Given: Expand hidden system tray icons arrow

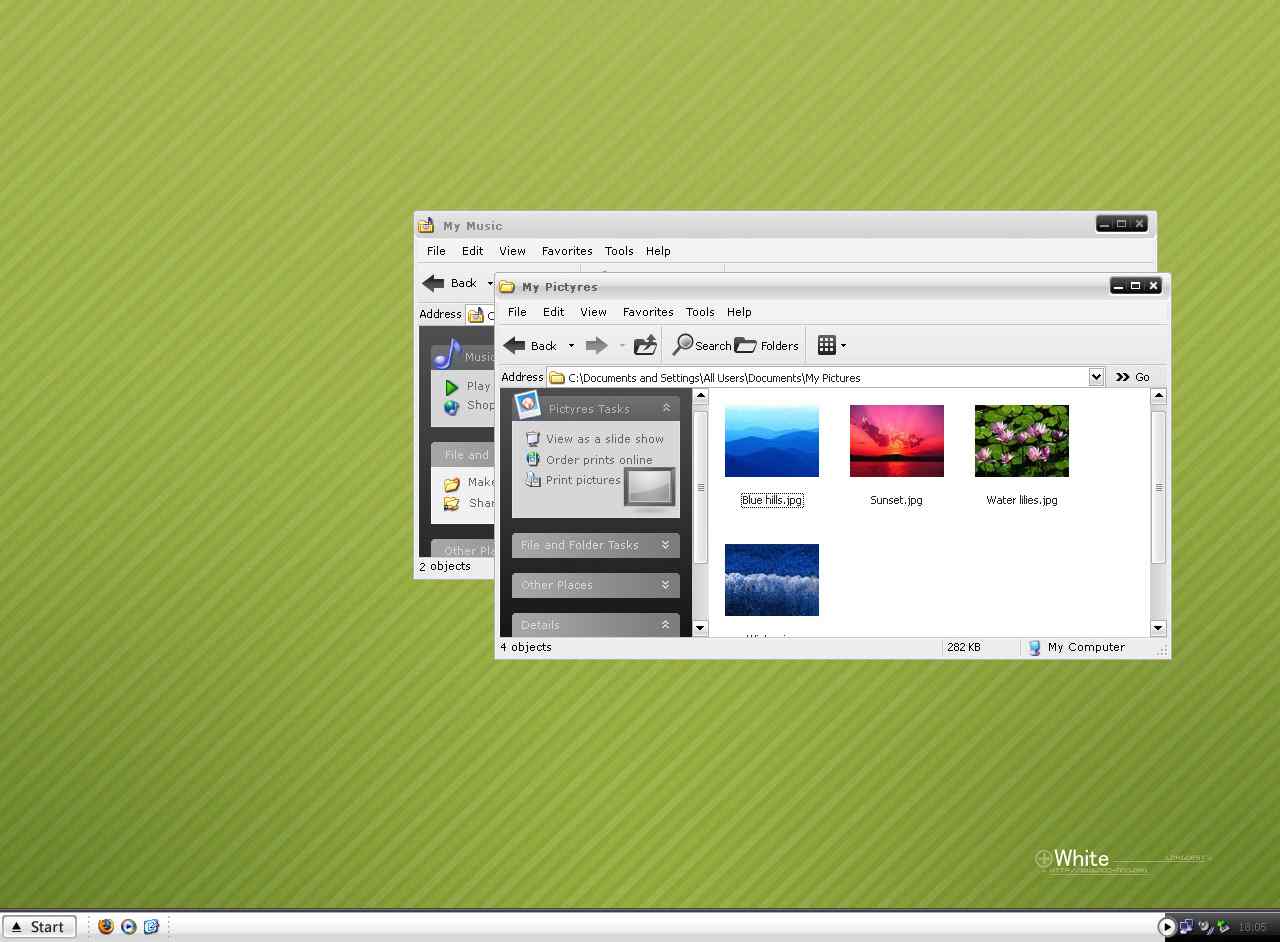Looking at the screenshot, I should pyautogui.click(x=1166, y=927).
